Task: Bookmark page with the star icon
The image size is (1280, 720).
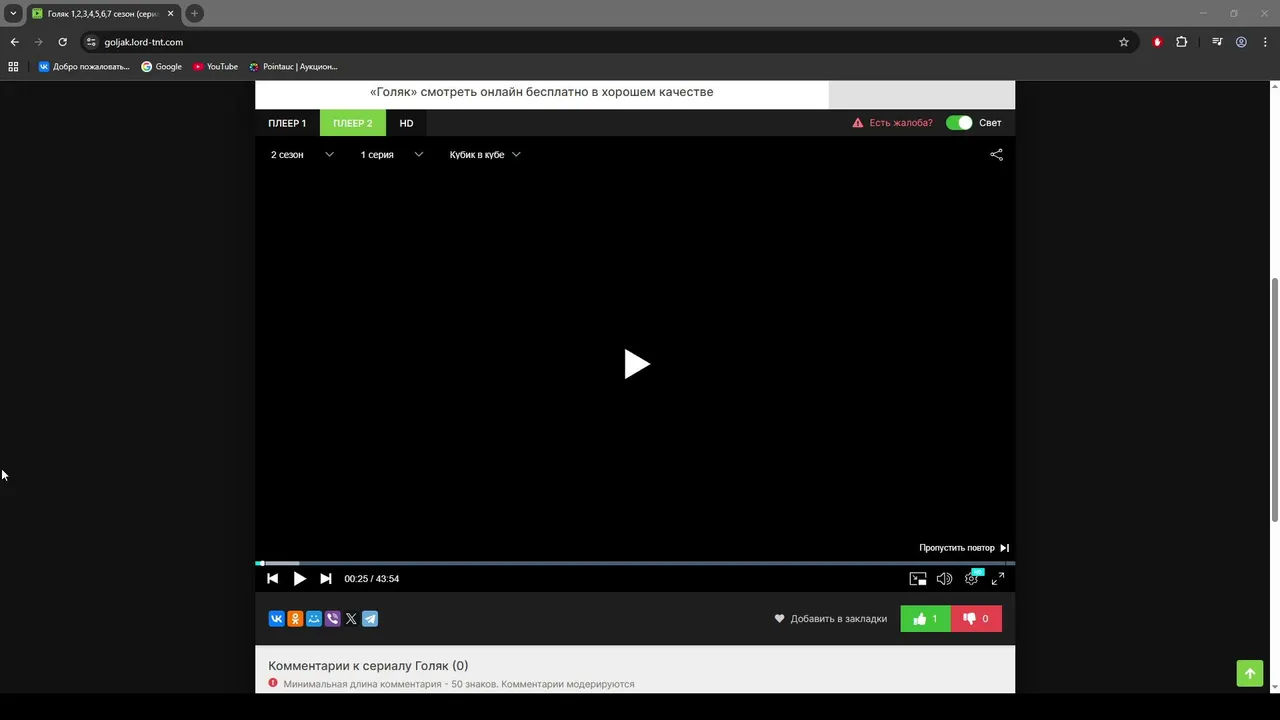Action: (x=1124, y=42)
